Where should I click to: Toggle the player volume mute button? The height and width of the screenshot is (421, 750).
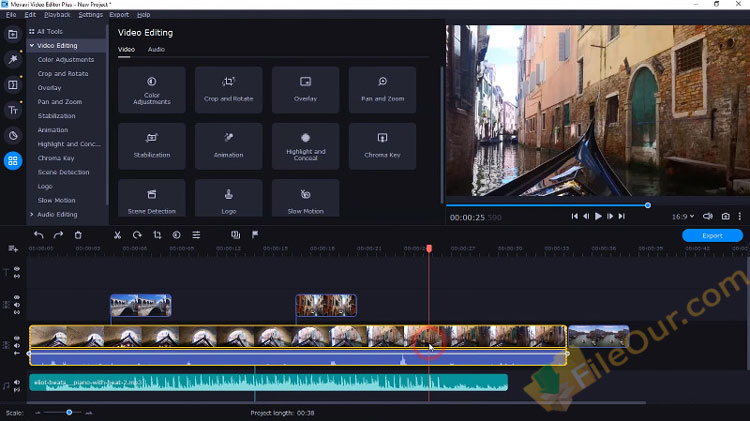(708, 216)
